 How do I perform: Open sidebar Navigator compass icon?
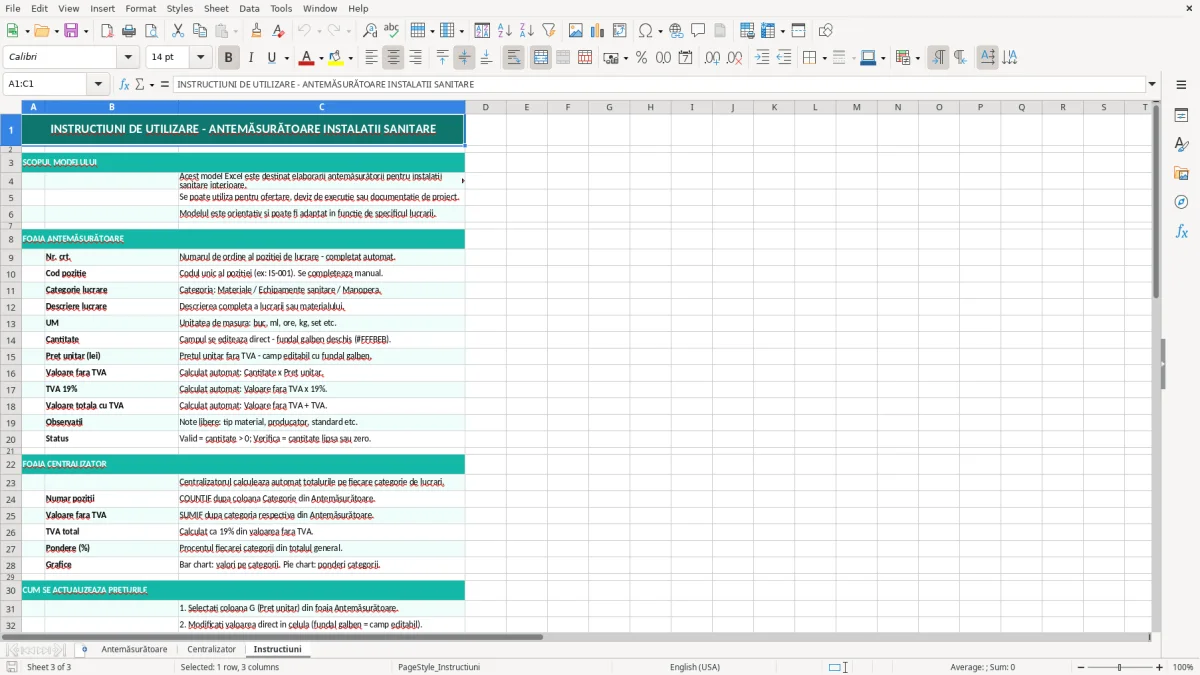(x=1181, y=202)
